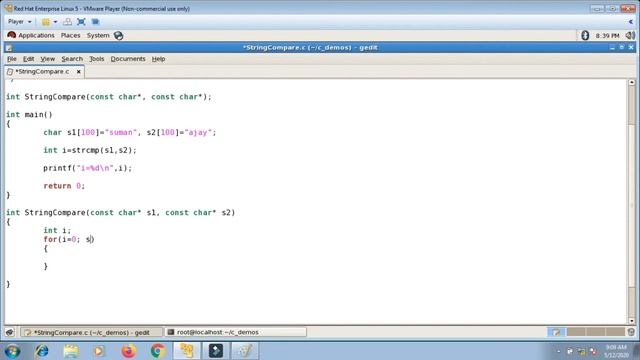This screenshot has width=640, height=360.
Task: Click the network icon in Windows system tray
Action: point(582,351)
